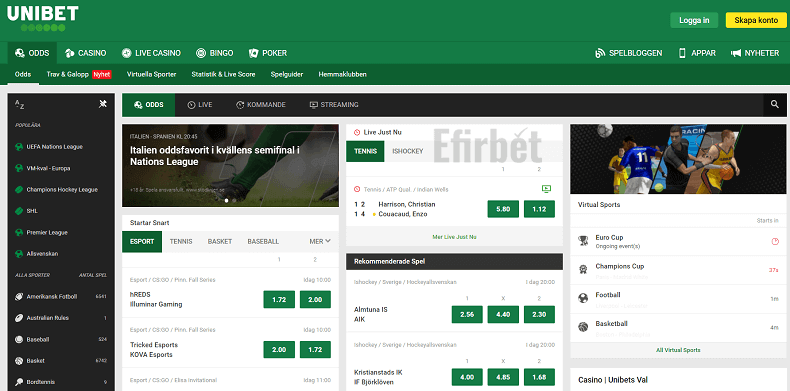This screenshot has height=391, width=790.
Task: Open Mer Live Just Nu link
Action: [454, 237]
